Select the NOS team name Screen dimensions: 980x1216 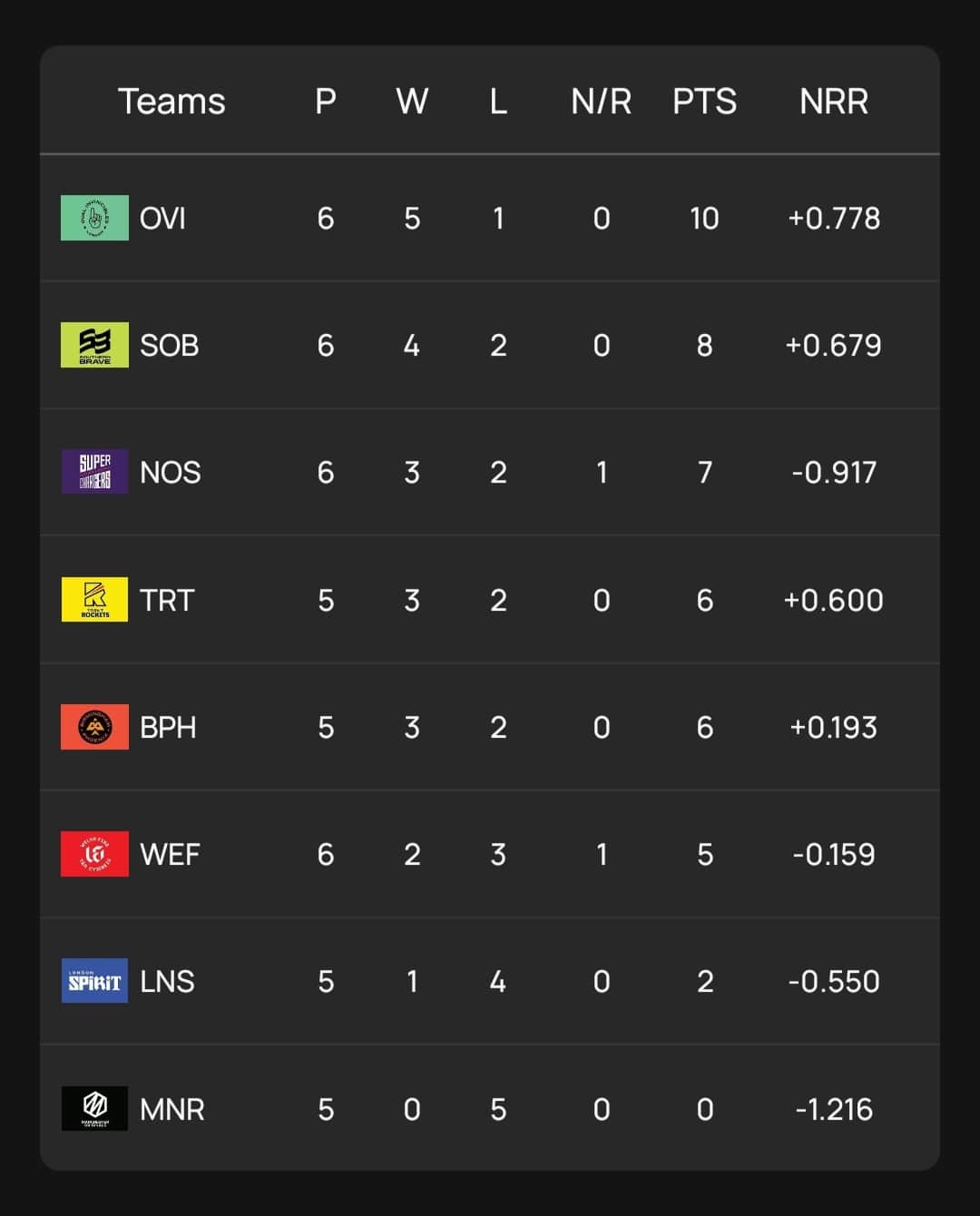pos(170,473)
